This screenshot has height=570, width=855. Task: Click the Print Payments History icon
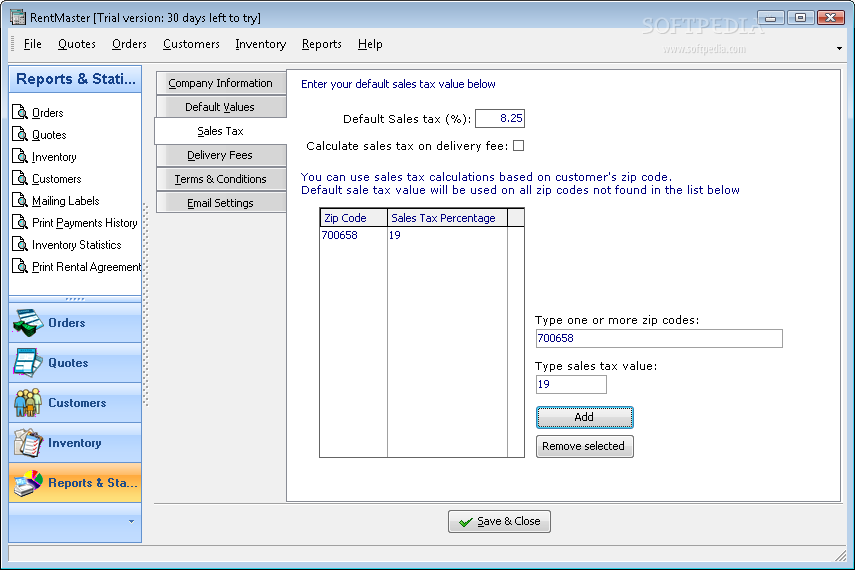[x=20, y=222]
